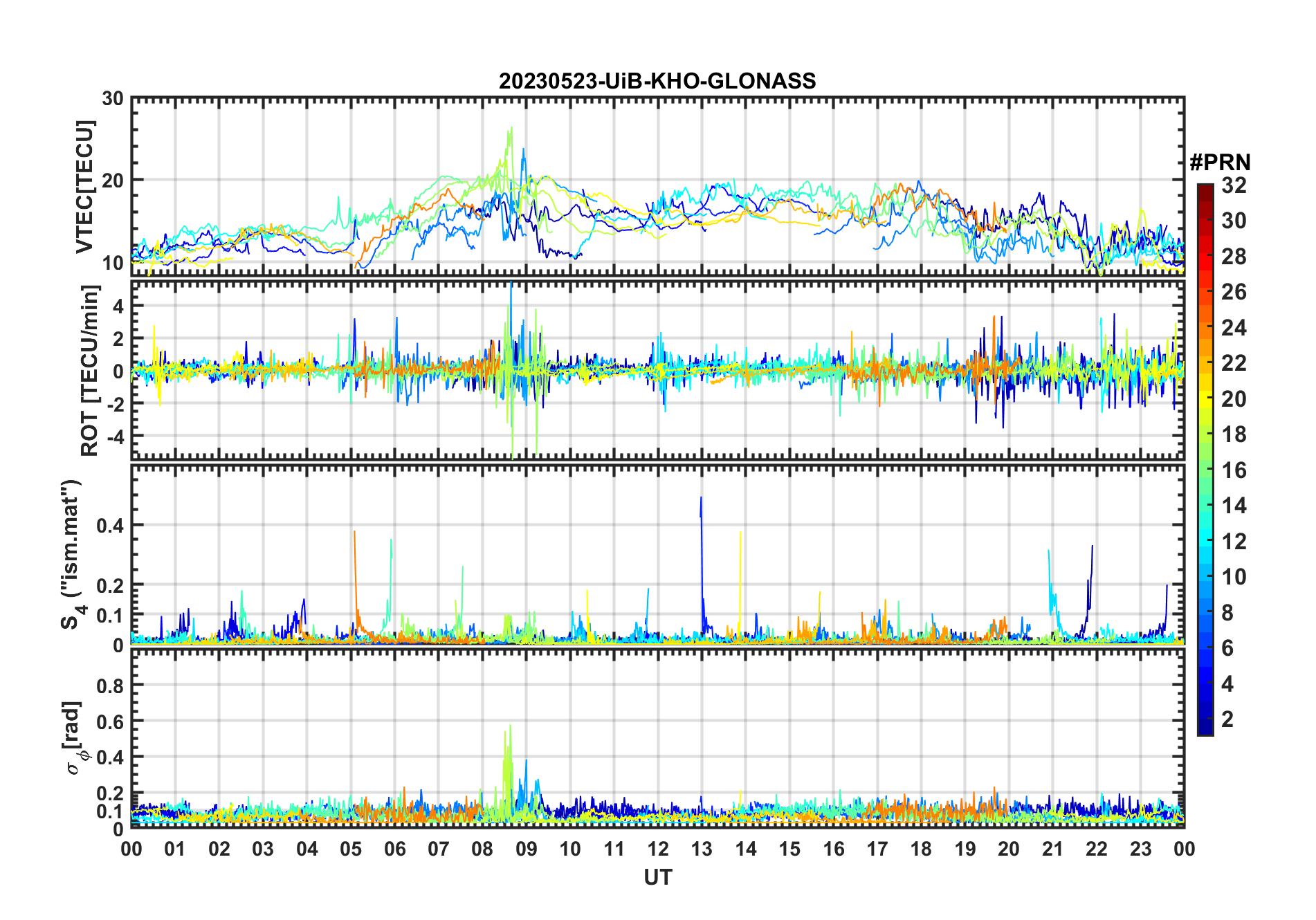Click the colorbar tick label 16
The image size is (1316, 920).
1234,470
